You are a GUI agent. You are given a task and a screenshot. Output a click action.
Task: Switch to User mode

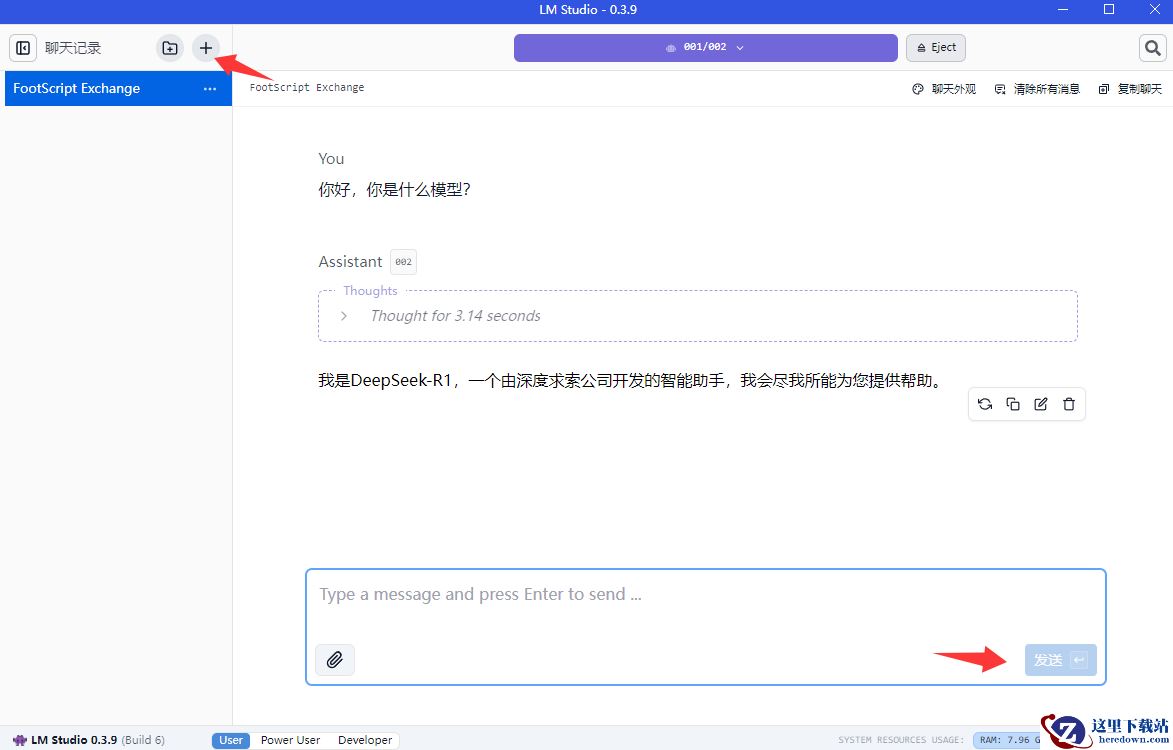pyautogui.click(x=230, y=740)
